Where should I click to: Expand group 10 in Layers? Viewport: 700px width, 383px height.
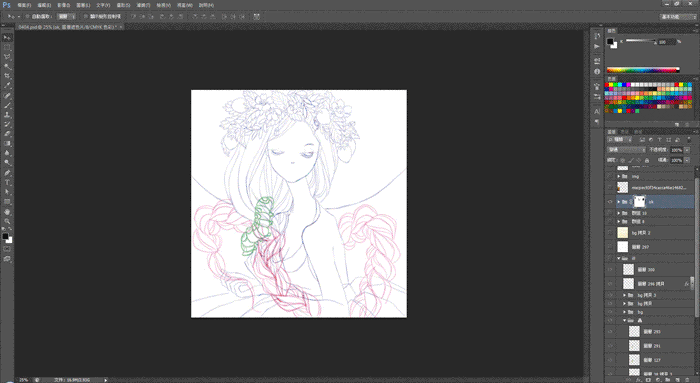[619, 213]
